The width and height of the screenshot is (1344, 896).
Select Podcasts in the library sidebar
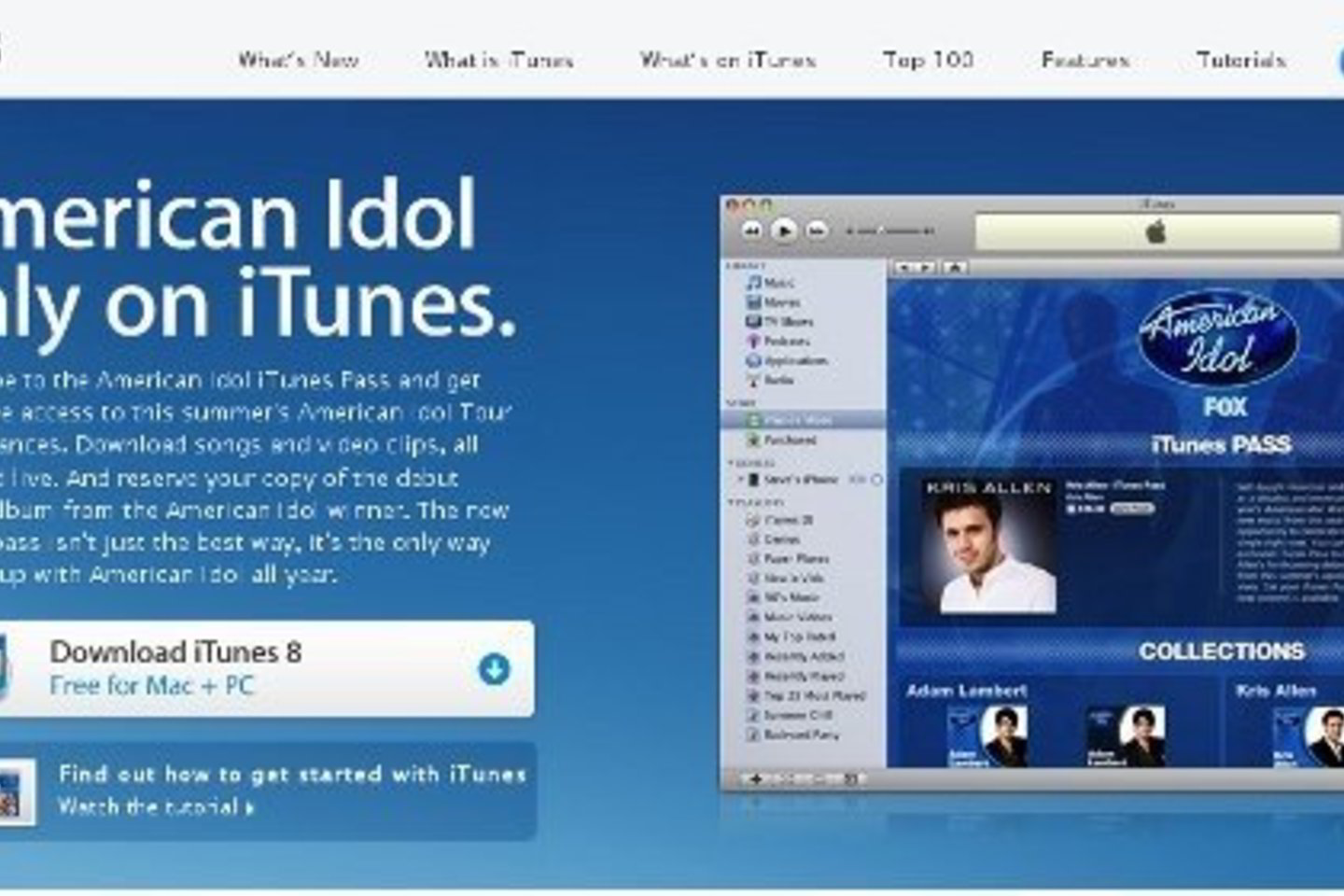[777, 341]
